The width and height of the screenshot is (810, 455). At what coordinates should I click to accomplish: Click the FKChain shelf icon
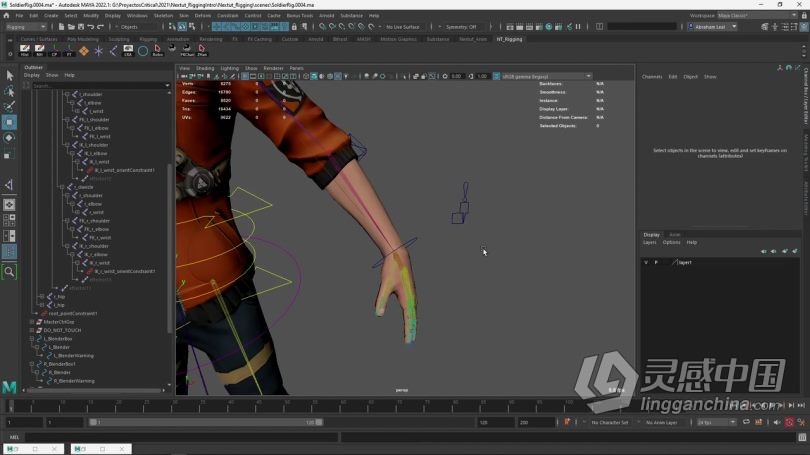pos(187,50)
